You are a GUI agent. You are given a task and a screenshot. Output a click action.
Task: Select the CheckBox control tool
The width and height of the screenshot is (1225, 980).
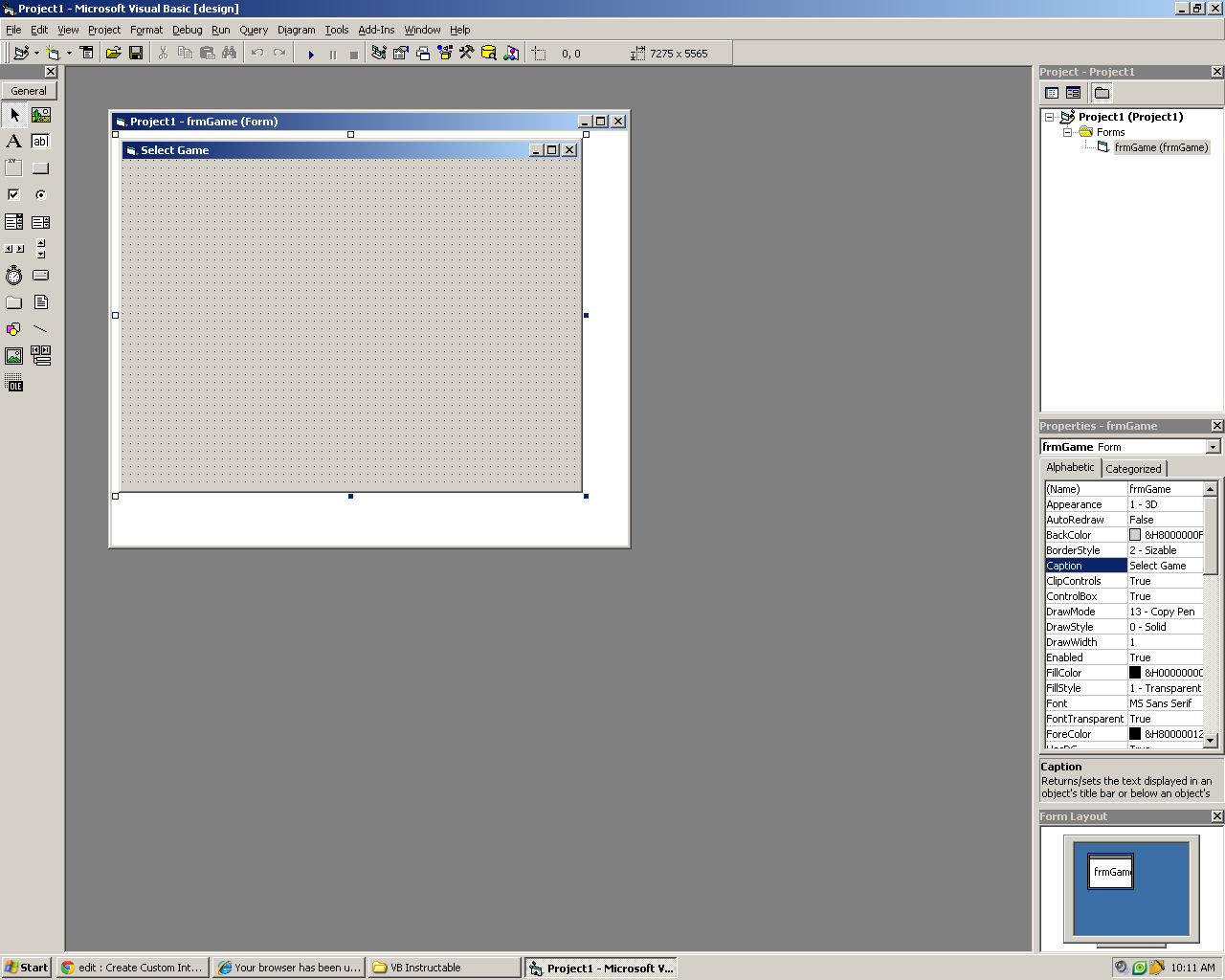point(13,195)
